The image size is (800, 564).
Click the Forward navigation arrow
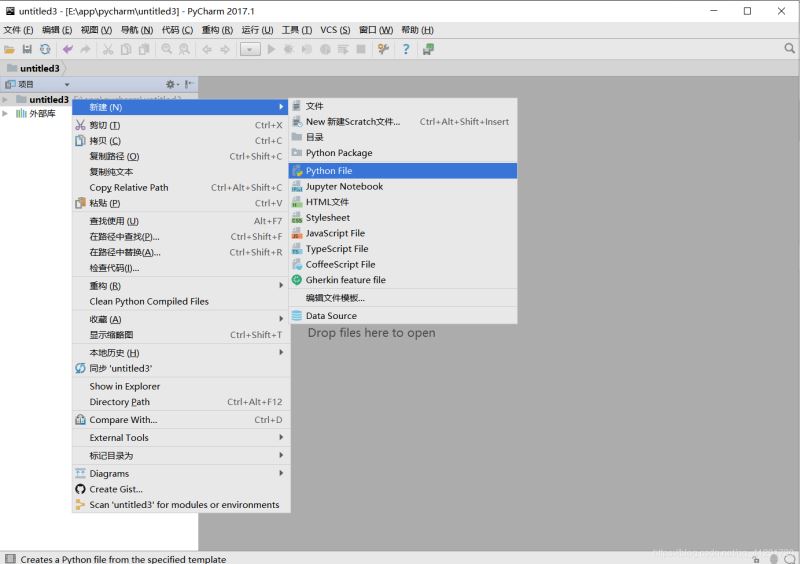coord(225,50)
